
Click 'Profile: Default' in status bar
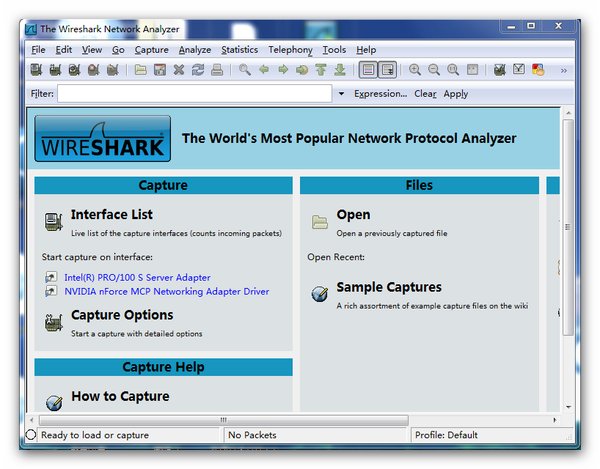pyautogui.click(x=446, y=435)
